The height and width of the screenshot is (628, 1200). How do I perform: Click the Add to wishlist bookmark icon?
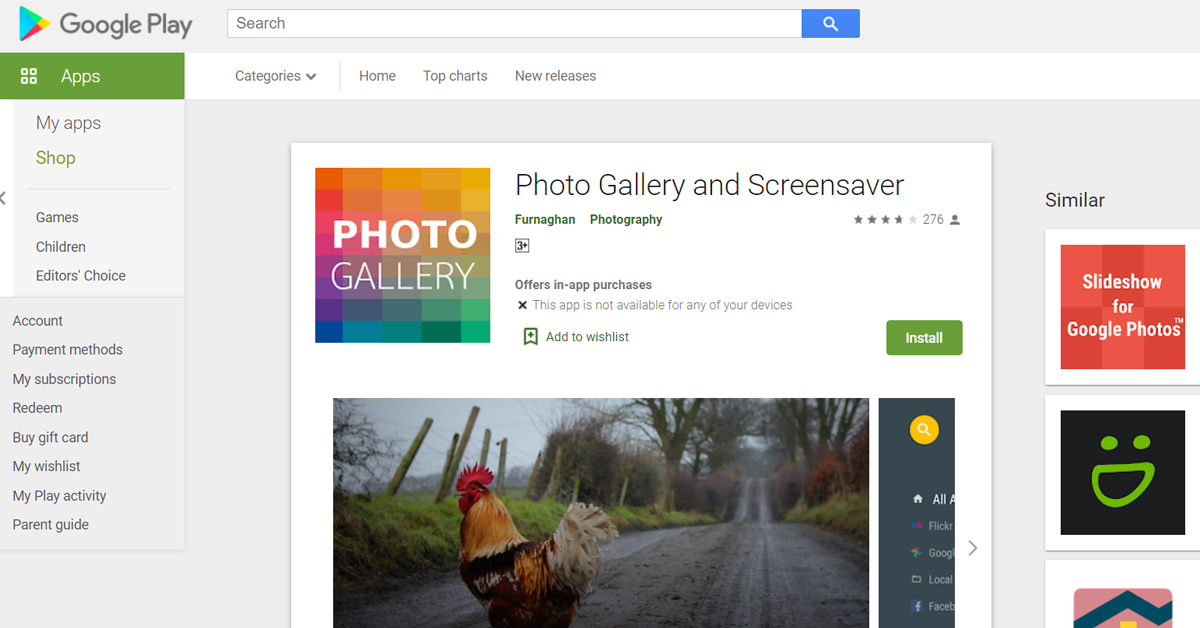[531, 337]
